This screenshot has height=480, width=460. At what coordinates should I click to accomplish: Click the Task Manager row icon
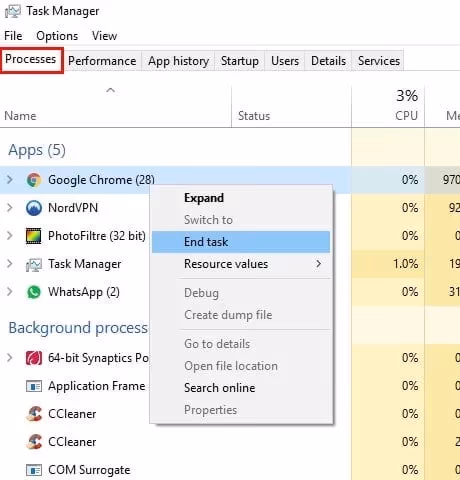(x=34, y=265)
